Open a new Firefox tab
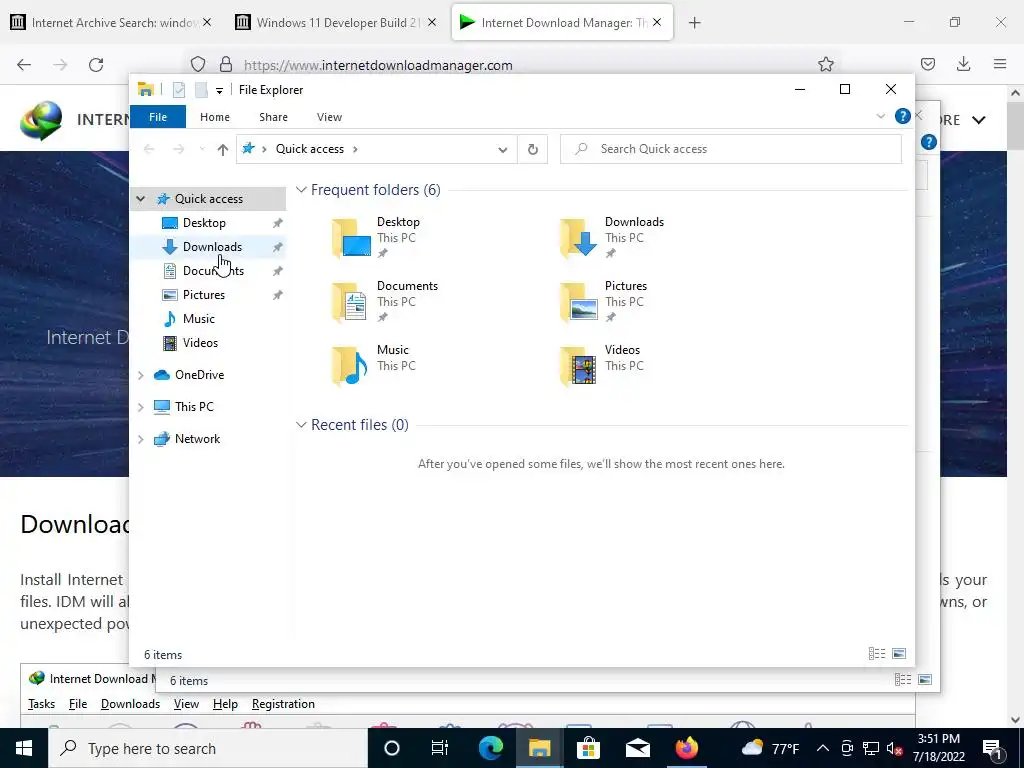 [x=694, y=23]
